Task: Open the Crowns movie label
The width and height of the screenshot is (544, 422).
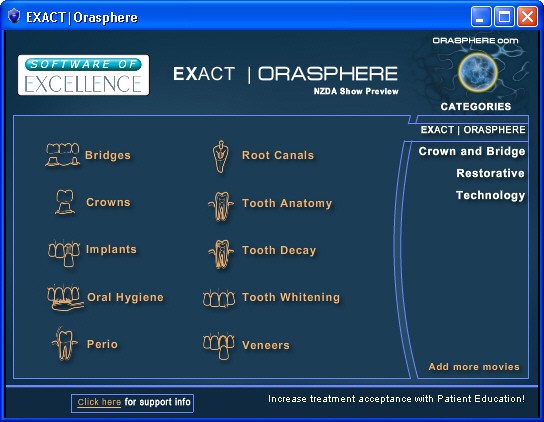Action: tap(108, 202)
